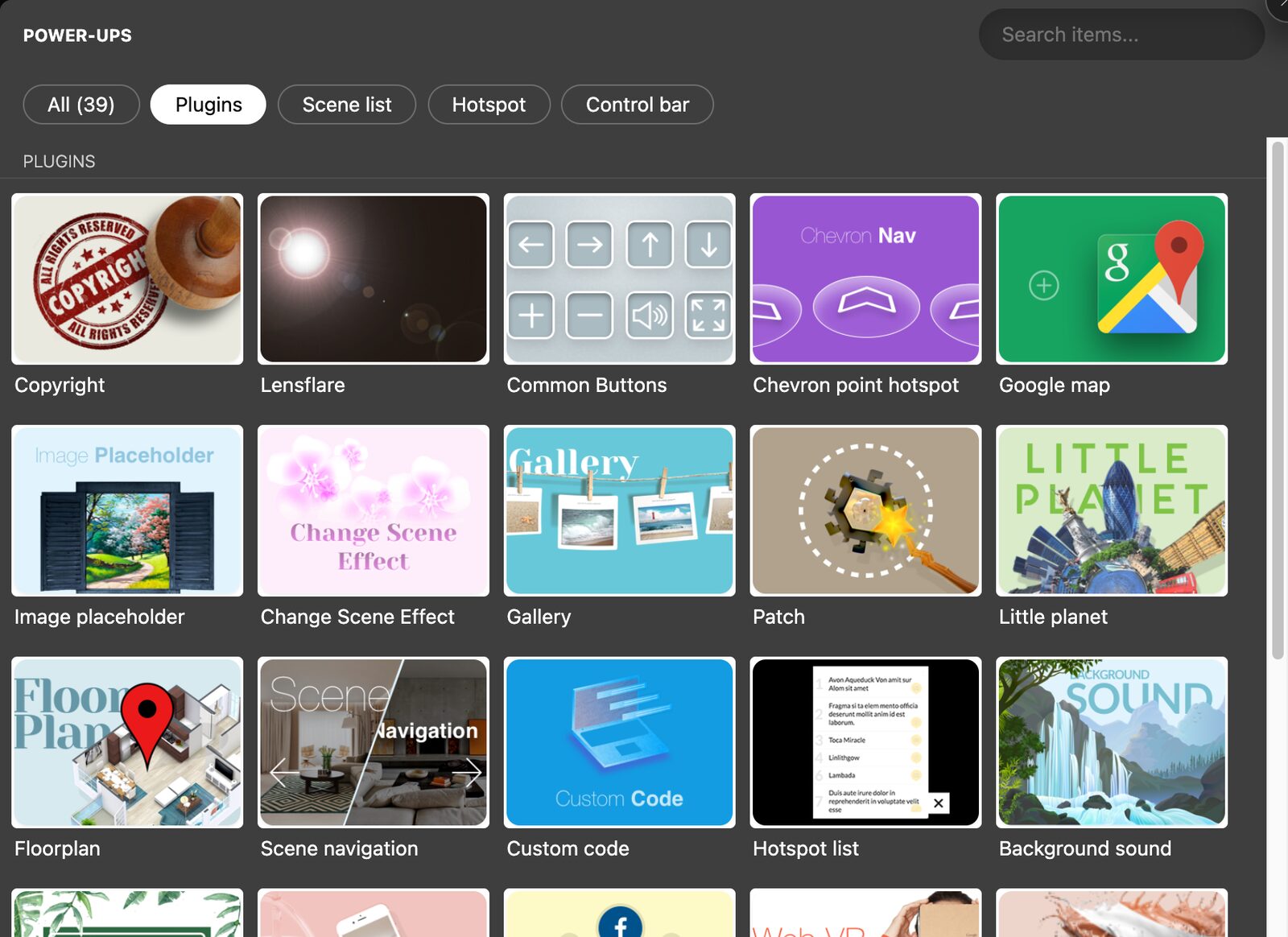
Task: Select the Hotspot list plugin thumbnail
Action: [865, 742]
